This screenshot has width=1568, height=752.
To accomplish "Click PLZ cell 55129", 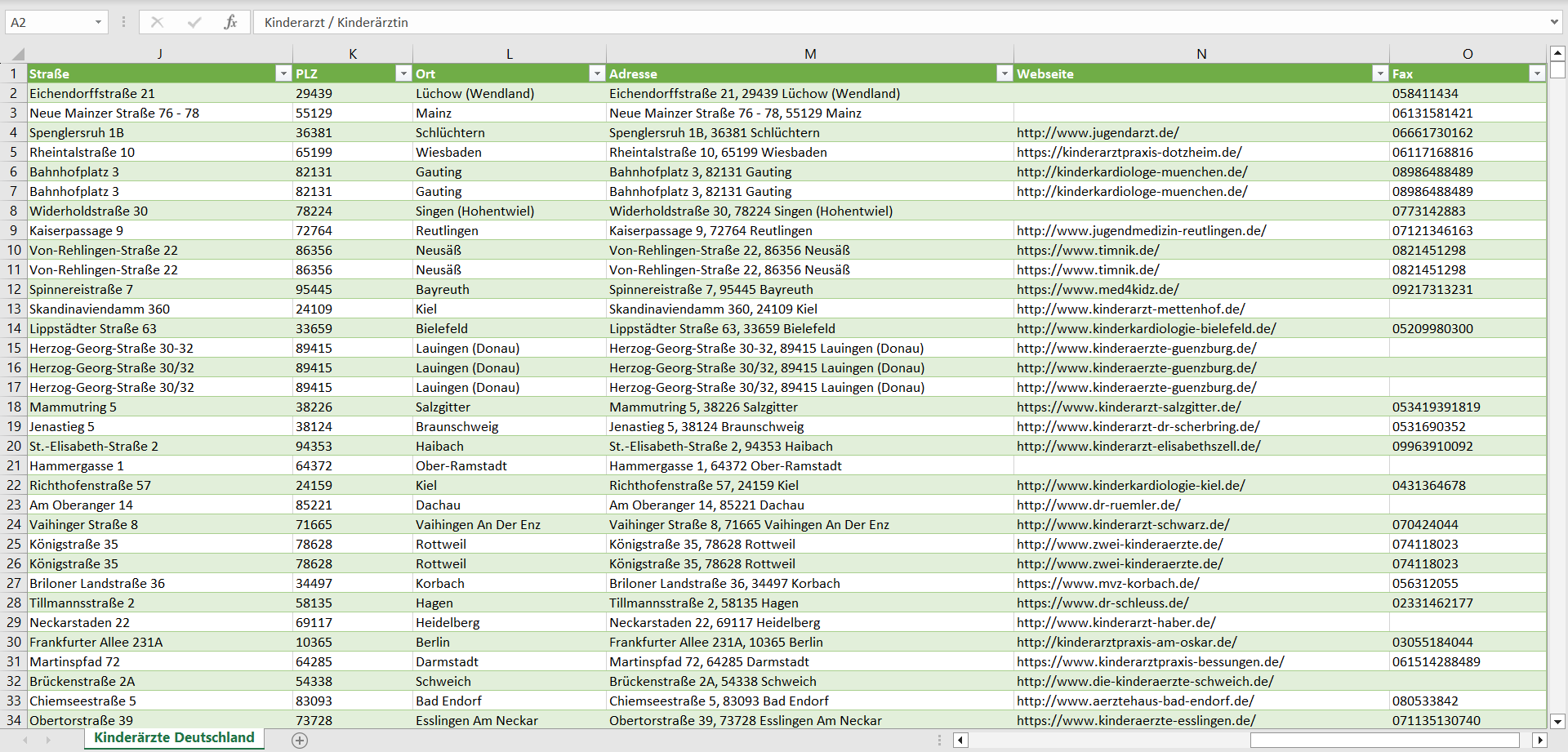I will (x=353, y=113).
